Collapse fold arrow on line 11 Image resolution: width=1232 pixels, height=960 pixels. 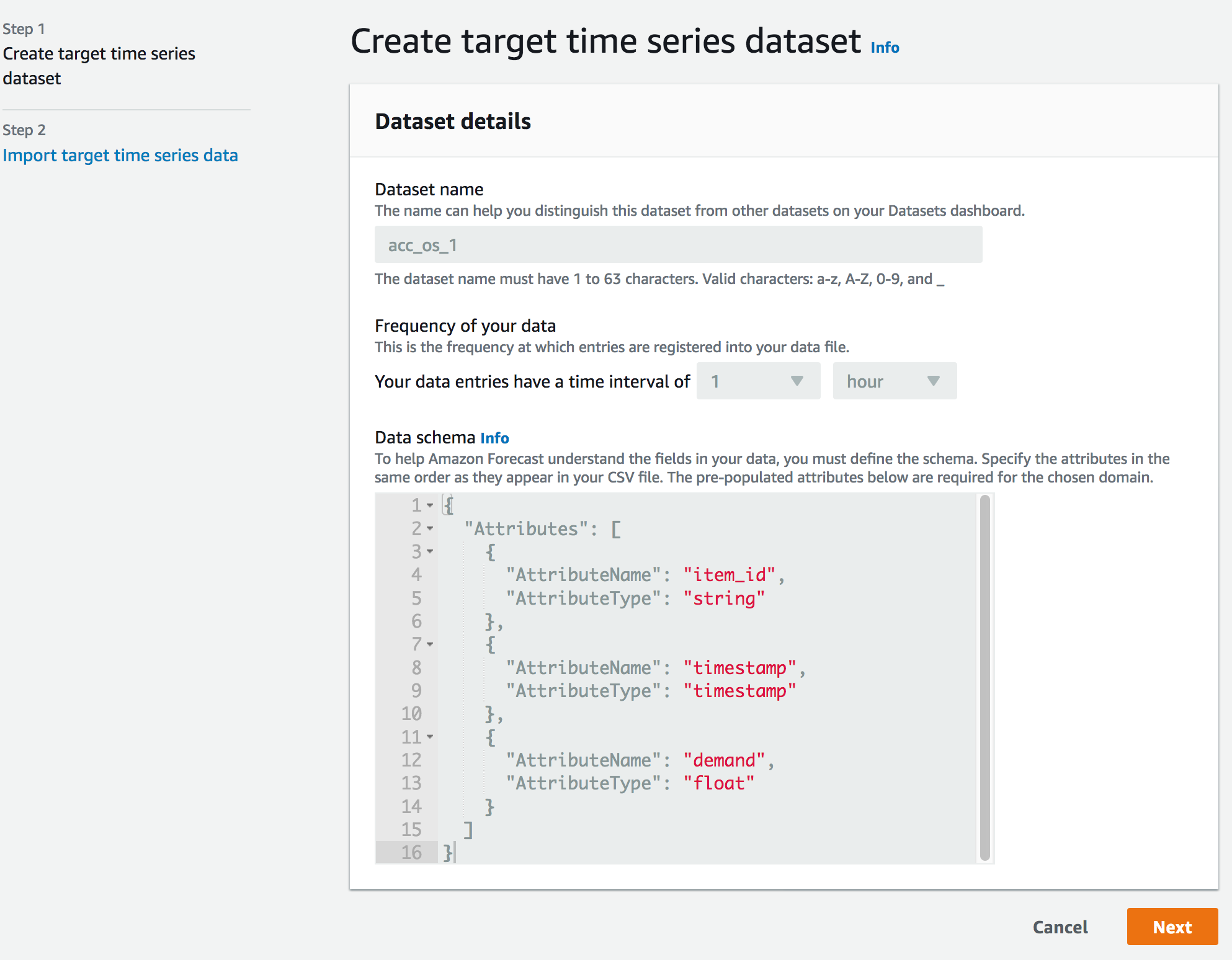tap(430, 737)
